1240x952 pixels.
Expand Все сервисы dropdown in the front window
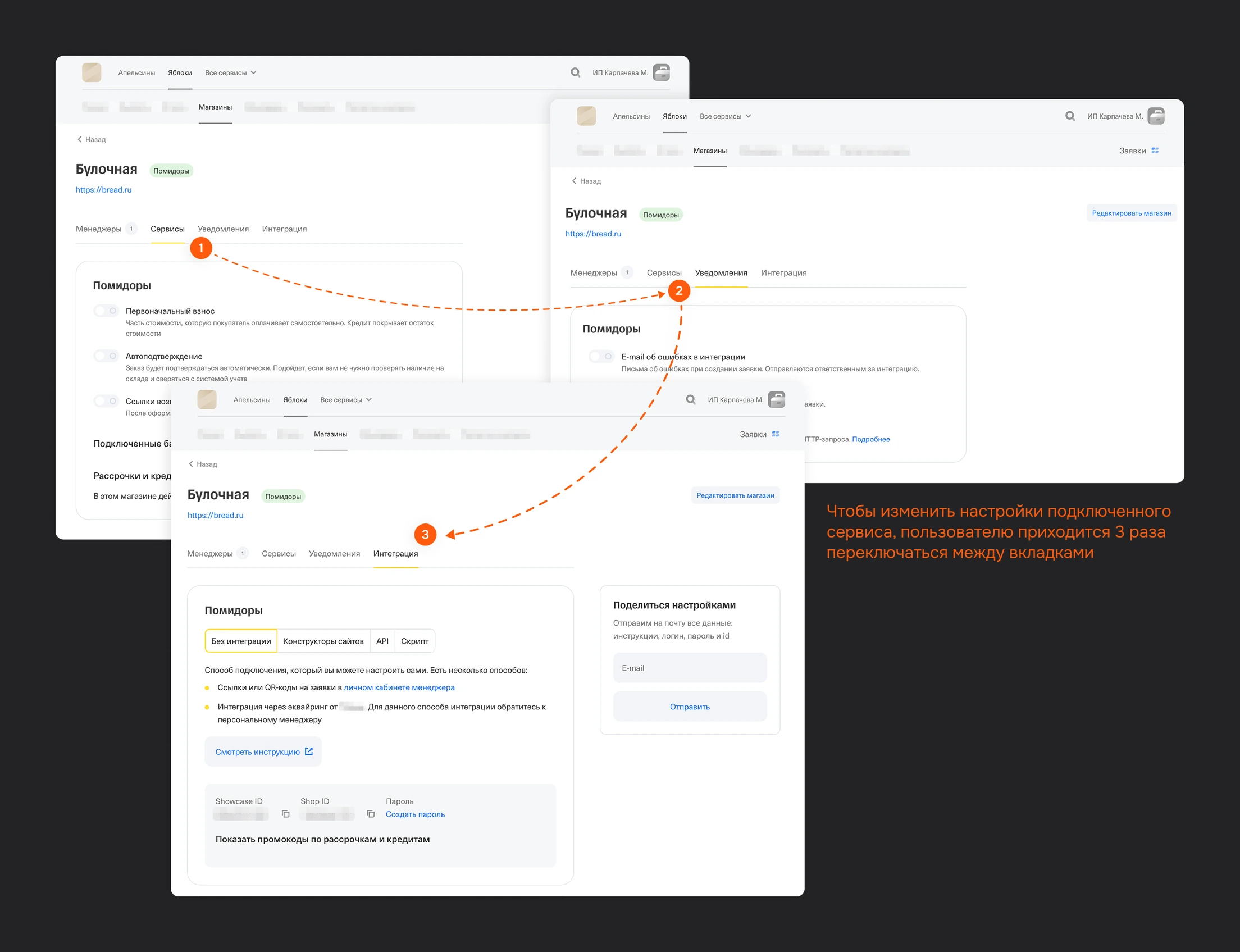tap(345, 399)
